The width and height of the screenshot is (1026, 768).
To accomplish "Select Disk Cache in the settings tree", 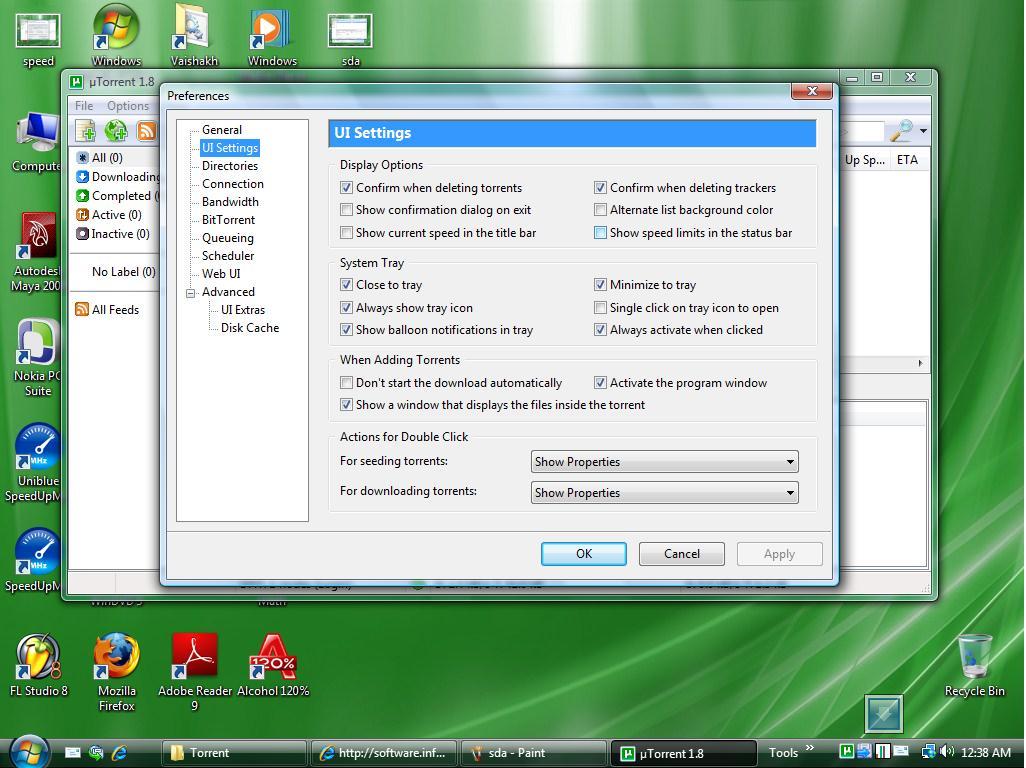I will click(x=249, y=327).
